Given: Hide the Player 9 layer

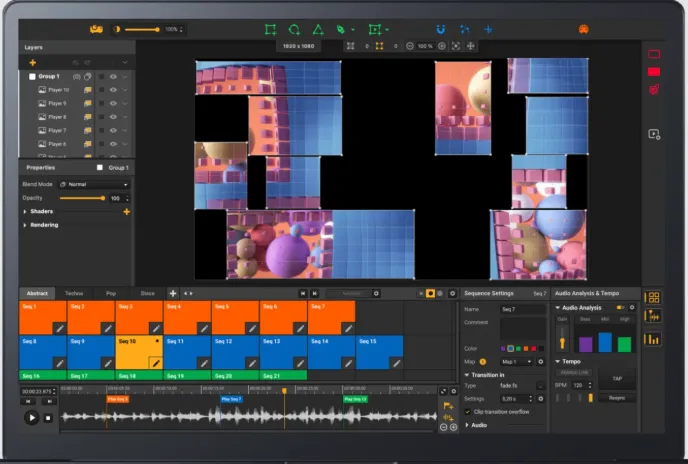Looking at the screenshot, I should point(113,104).
